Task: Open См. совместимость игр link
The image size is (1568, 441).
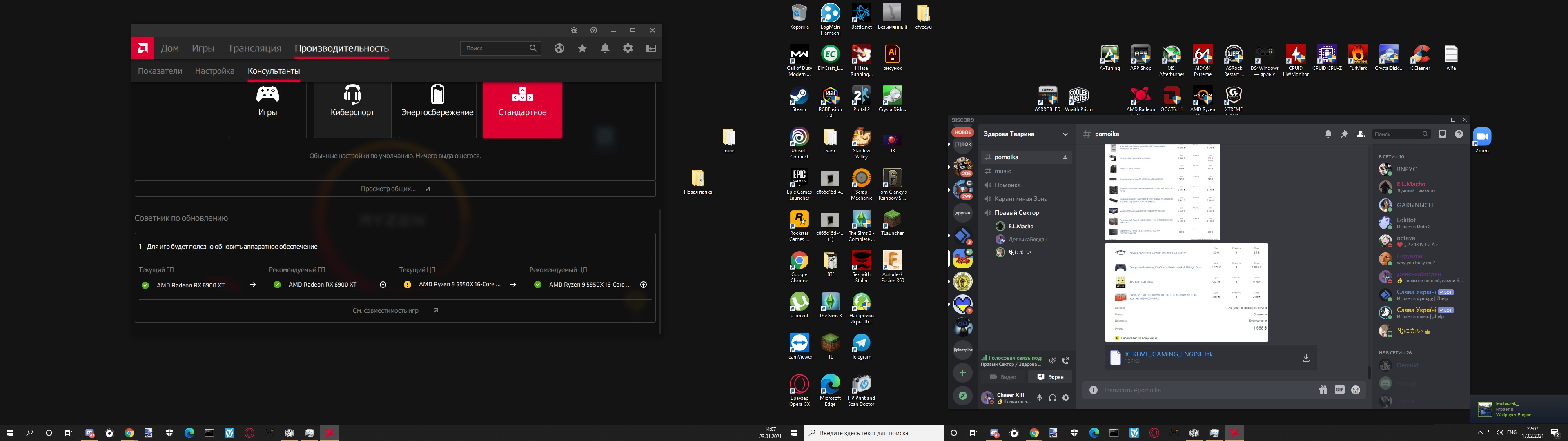Action: (395, 311)
